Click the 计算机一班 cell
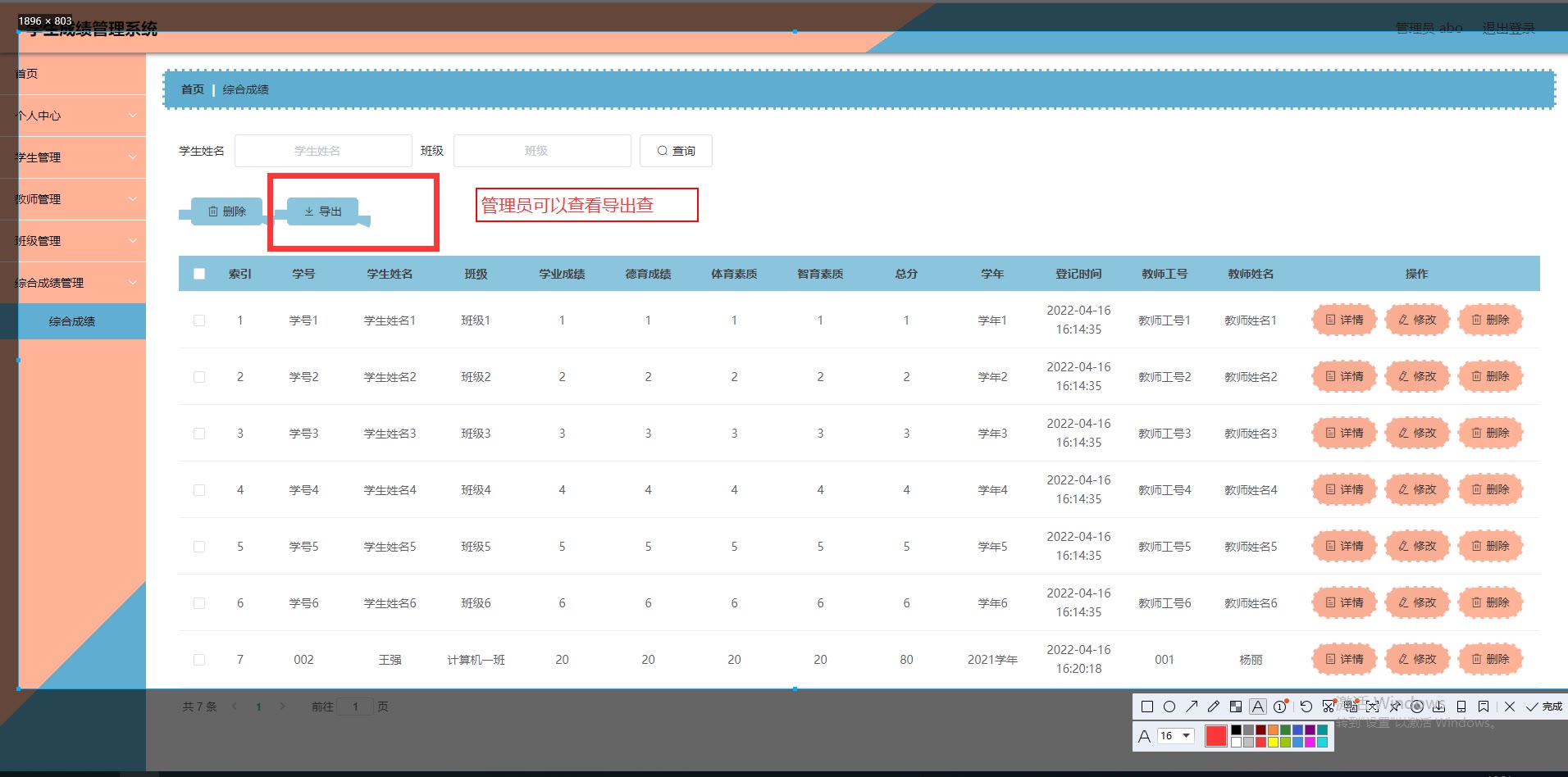The height and width of the screenshot is (777, 1568). coord(476,660)
